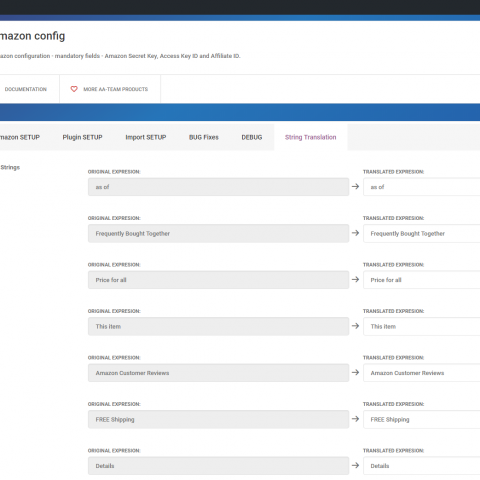Click 'Translated Expresion' label above 'as of'
This screenshot has width=480, height=480.
[393, 172]
